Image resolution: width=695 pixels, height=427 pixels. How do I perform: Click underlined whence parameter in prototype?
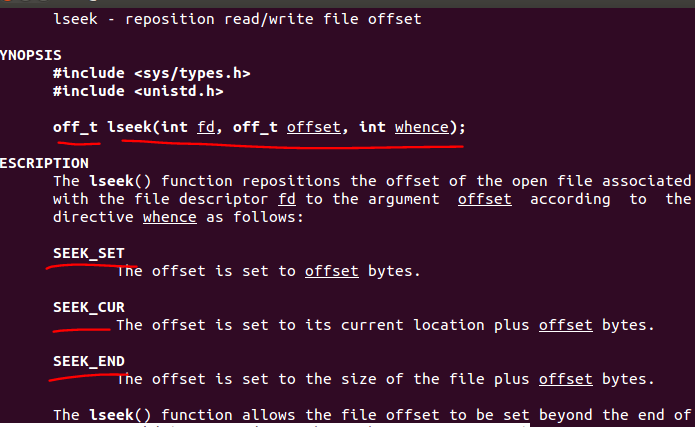tap(421, 127)
